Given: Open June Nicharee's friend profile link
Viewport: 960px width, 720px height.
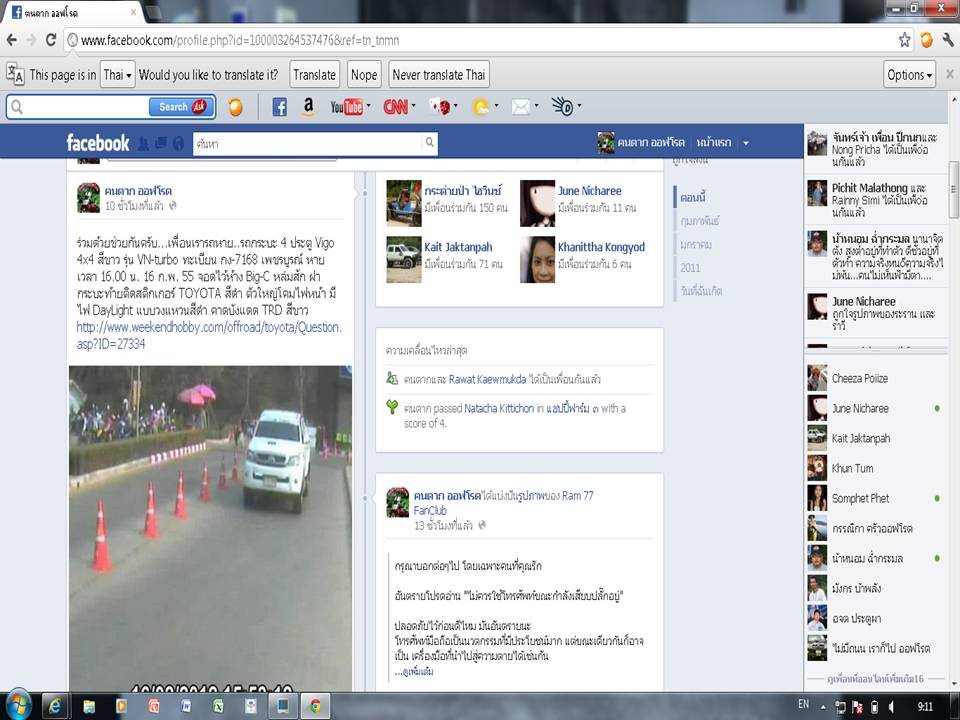Looking at the screenshot, I should (x=589, y=191).
